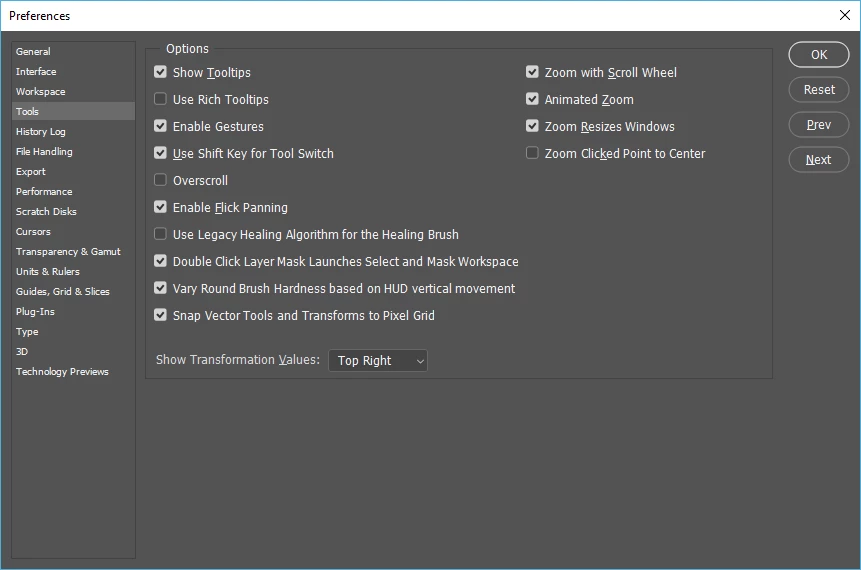Enable Zoom Clicked Point to Center
The height and width of the screenshot is (570, 861).
click(x=532, y=153)
